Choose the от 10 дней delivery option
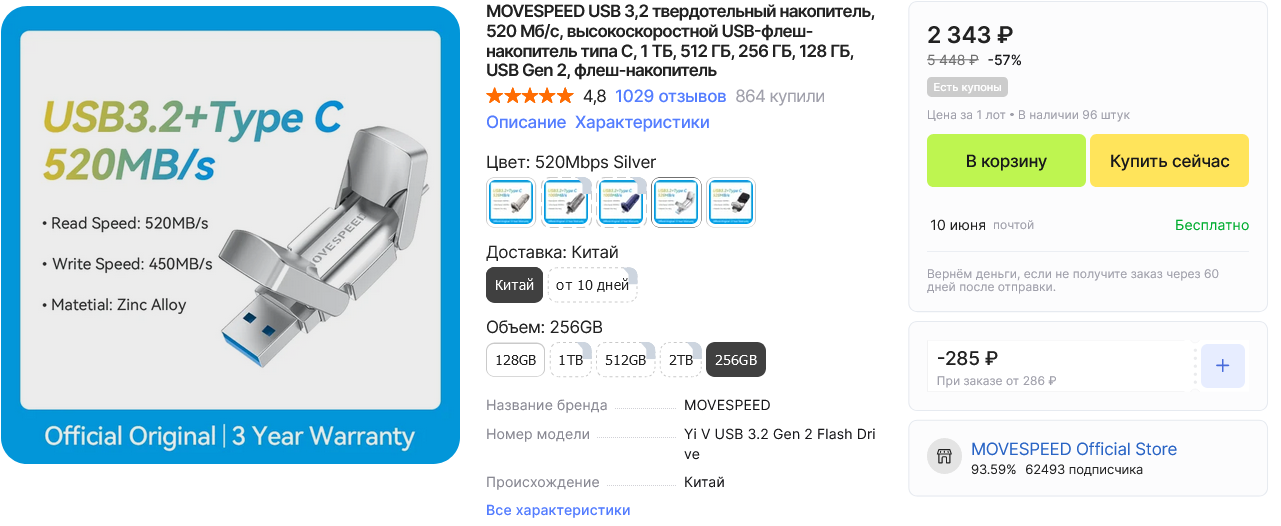Viewport: 1281px width, 526px height. 593,285
